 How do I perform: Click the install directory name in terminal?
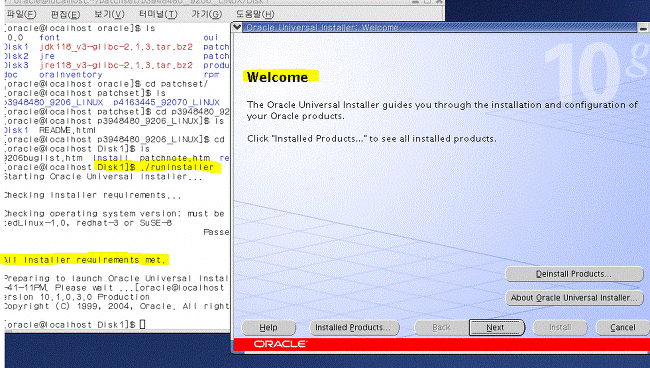point(110,158)
